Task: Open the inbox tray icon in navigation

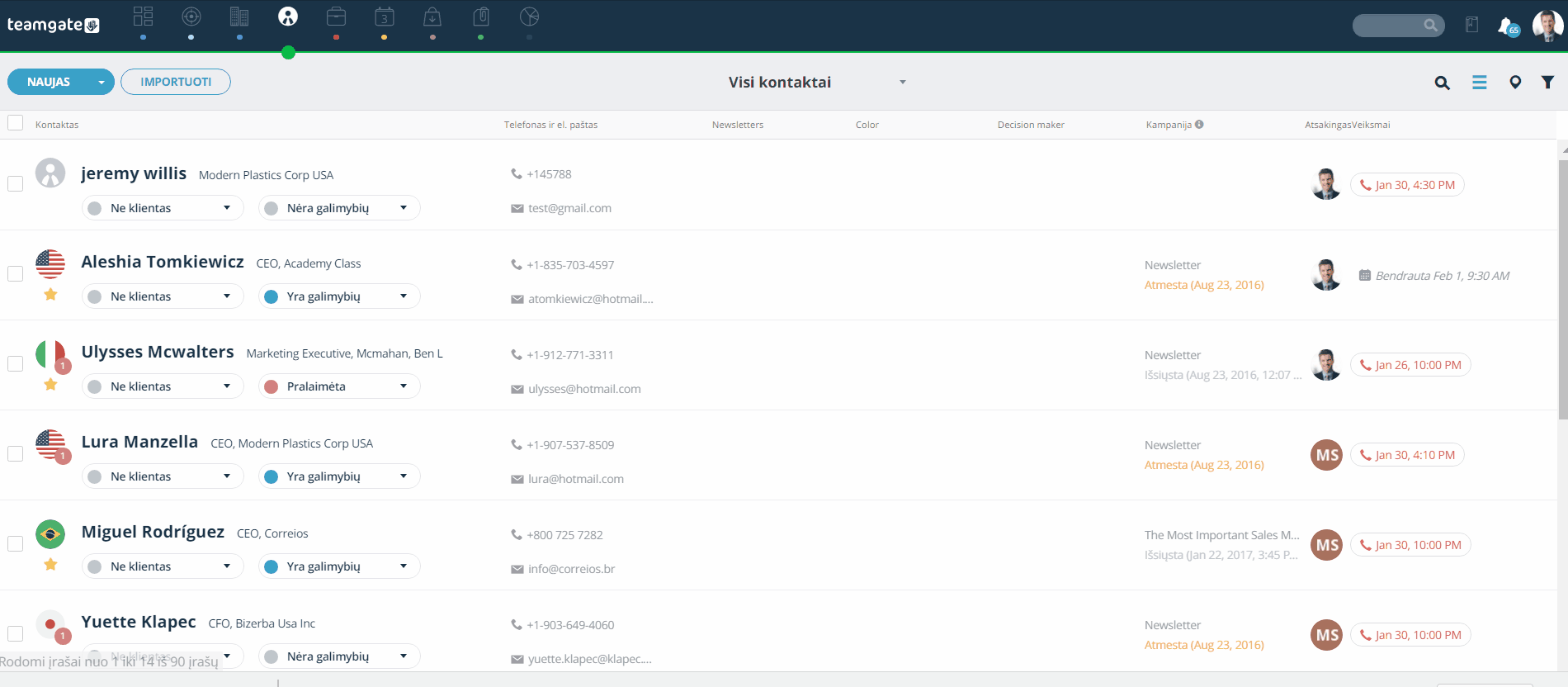Action: [x=432, y=17]
